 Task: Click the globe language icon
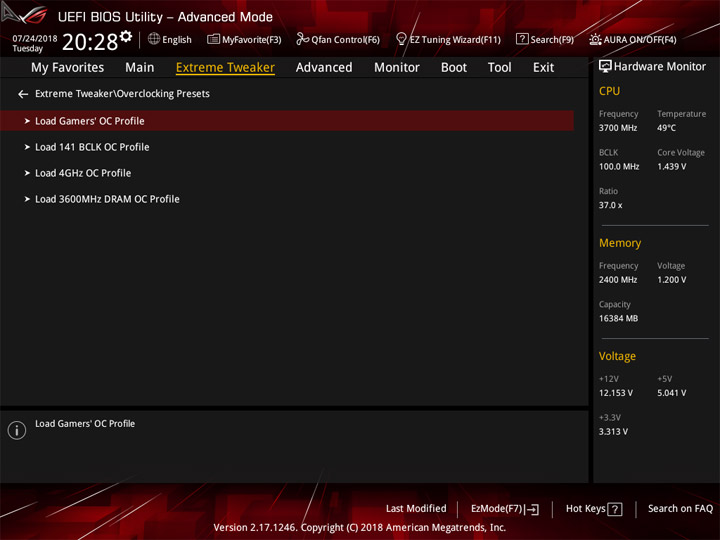tap(154, 39)
